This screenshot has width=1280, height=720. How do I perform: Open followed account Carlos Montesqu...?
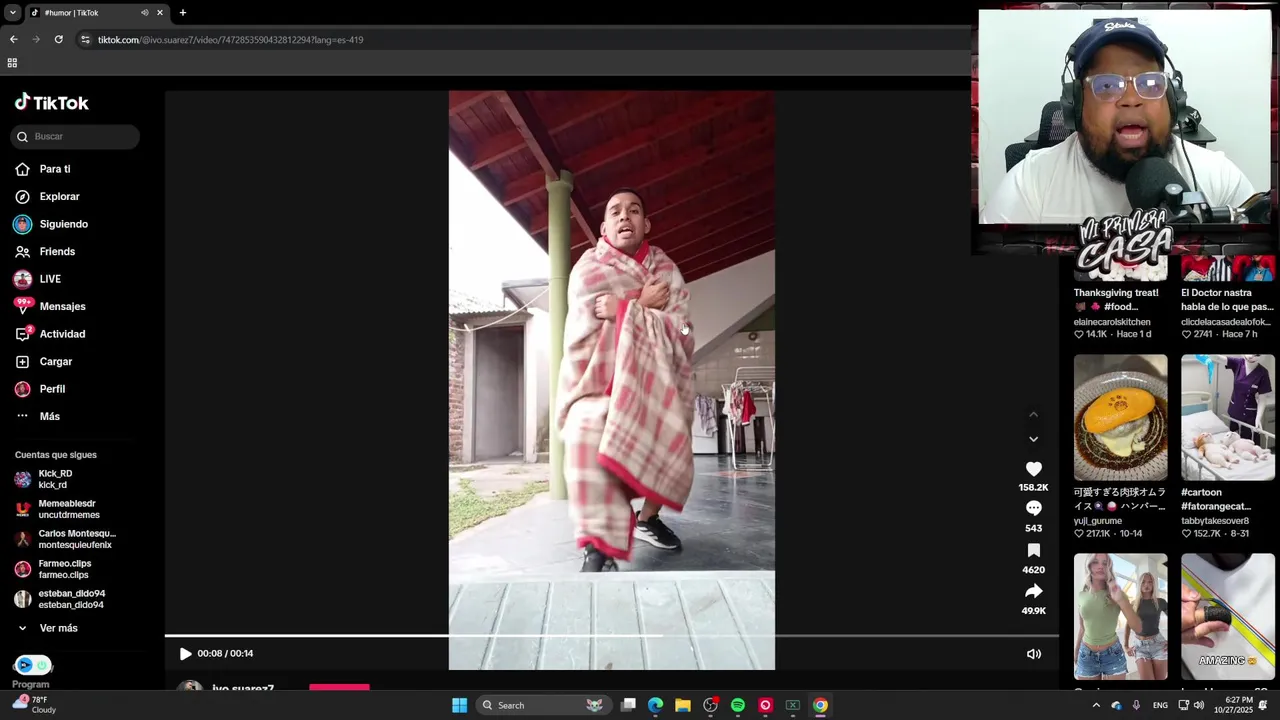tap(65, 539)
